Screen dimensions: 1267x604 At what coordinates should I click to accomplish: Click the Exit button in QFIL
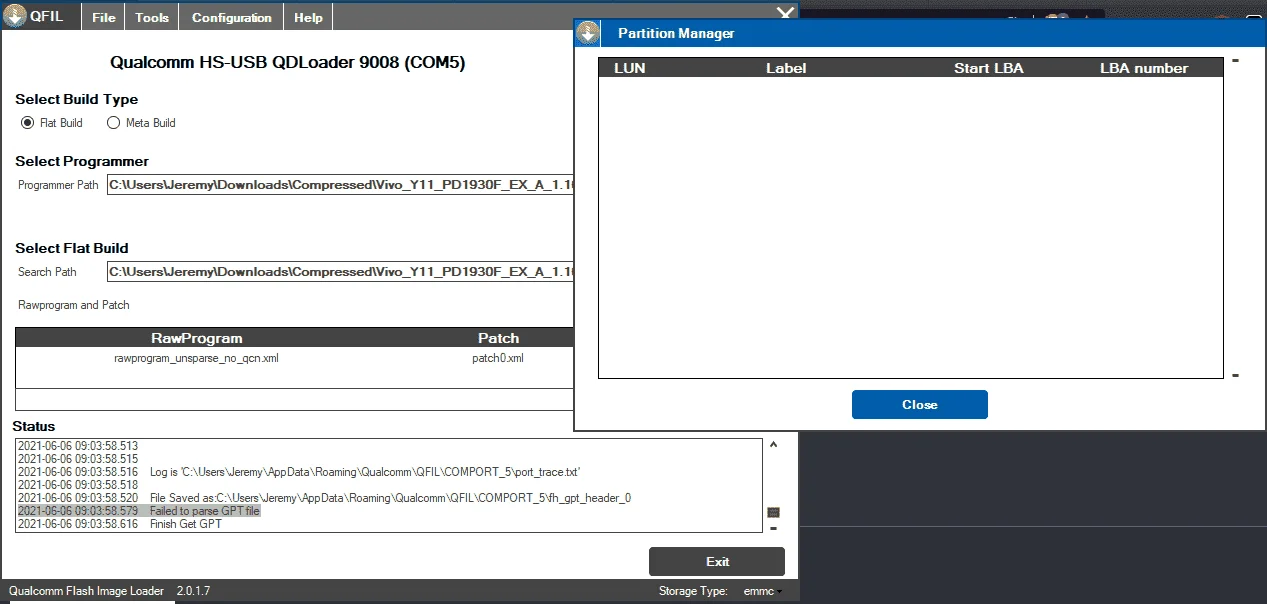click(x=717, y=561)
